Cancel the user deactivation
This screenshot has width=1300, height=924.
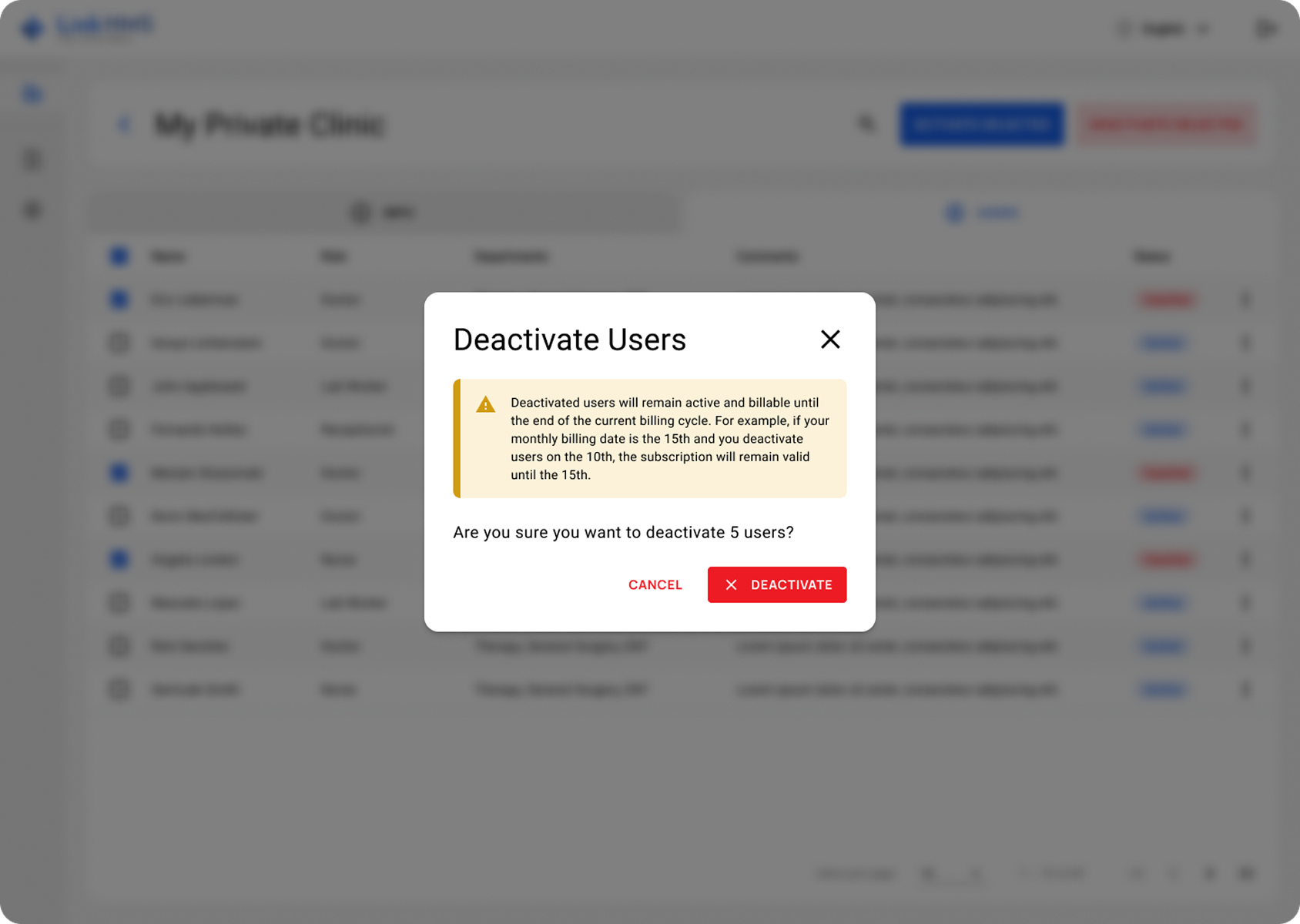655,584
